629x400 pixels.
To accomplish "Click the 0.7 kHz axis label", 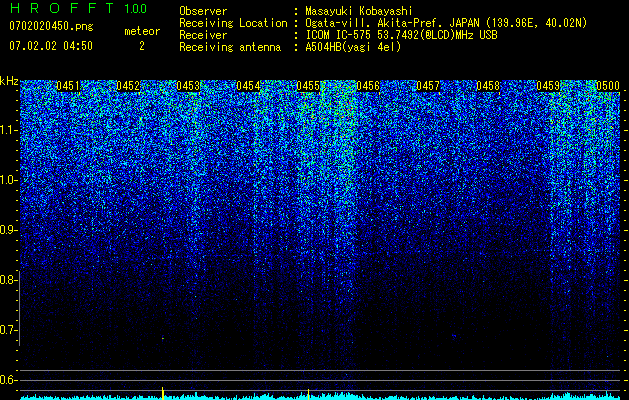I will (x=9, y=330).
